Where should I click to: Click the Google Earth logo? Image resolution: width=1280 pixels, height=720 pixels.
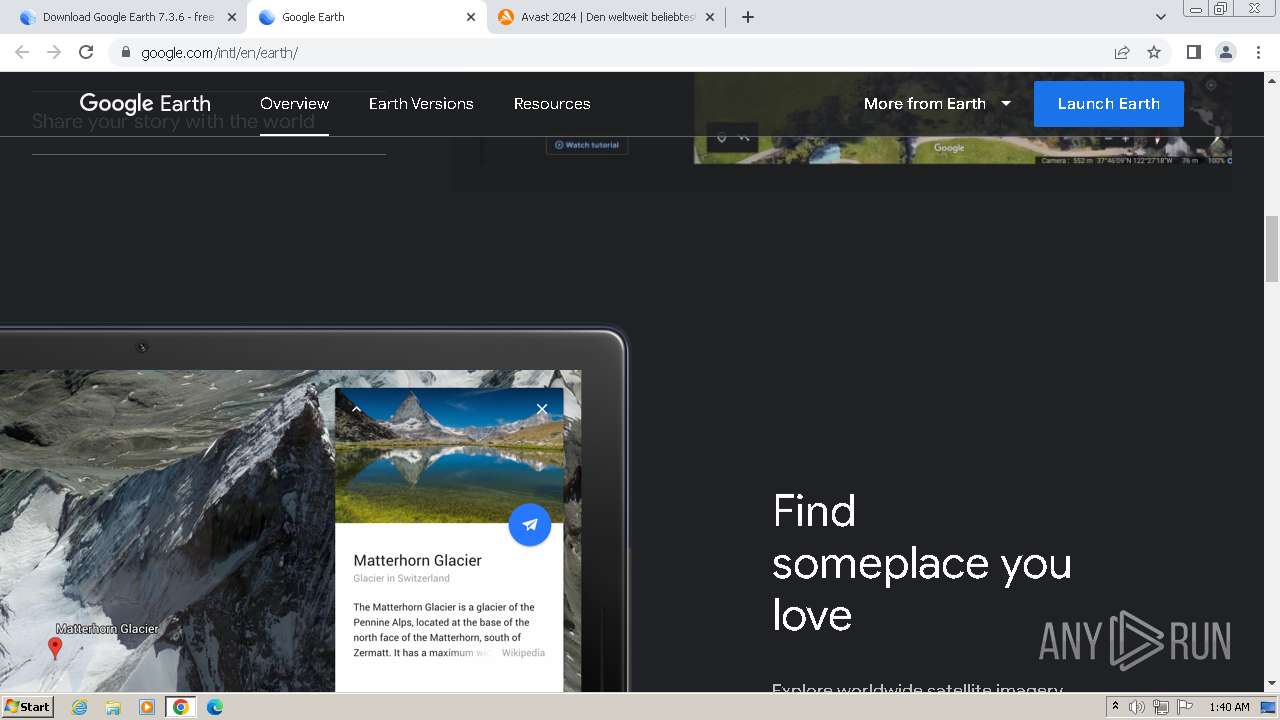coord(145,103)
